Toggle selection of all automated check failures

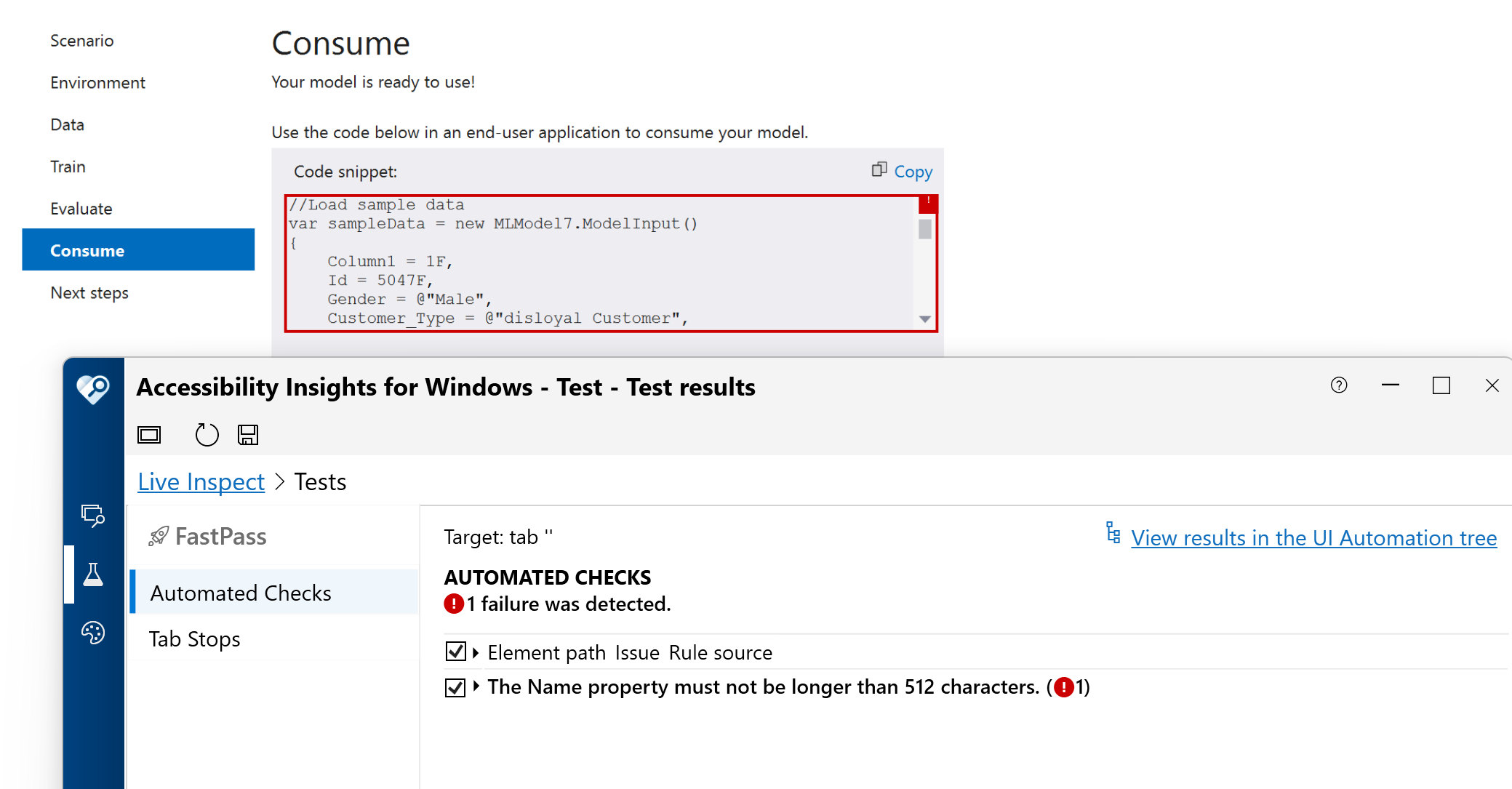(455, 652)
